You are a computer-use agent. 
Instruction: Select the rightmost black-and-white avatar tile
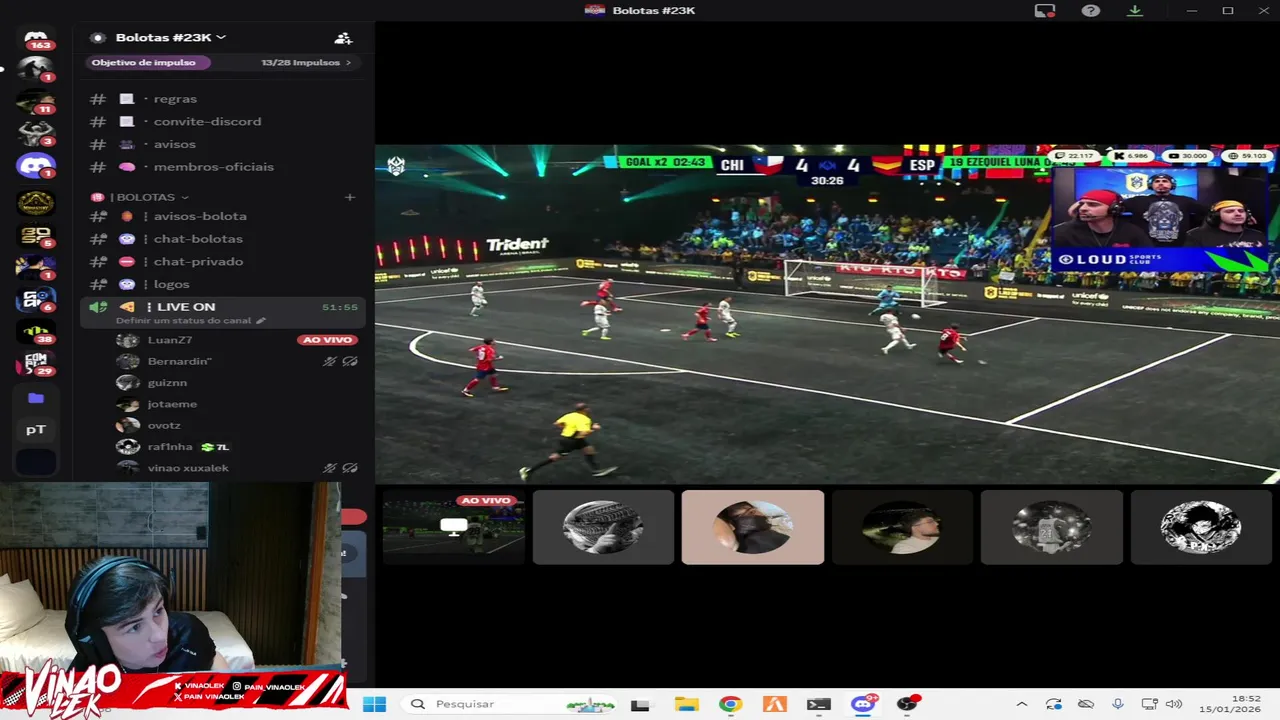pyautogui.click(x=1201, y=527)
